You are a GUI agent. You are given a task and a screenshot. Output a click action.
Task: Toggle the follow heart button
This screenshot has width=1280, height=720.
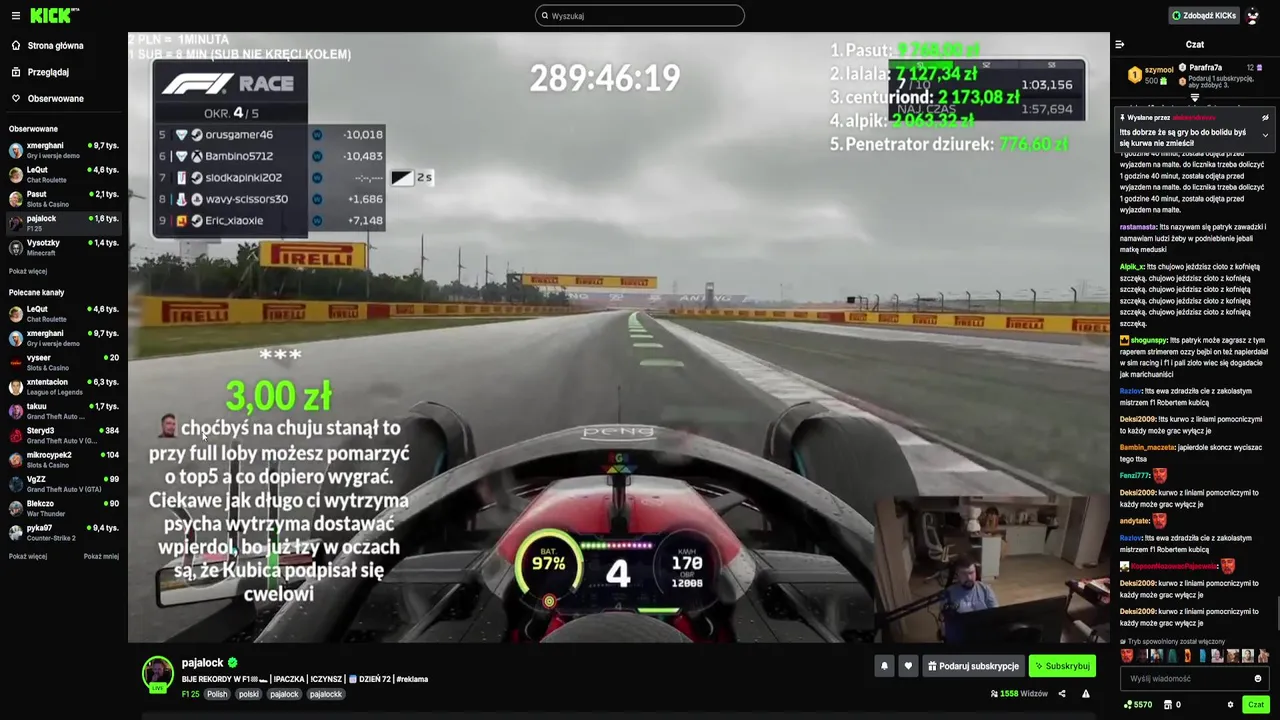point(908,666)
